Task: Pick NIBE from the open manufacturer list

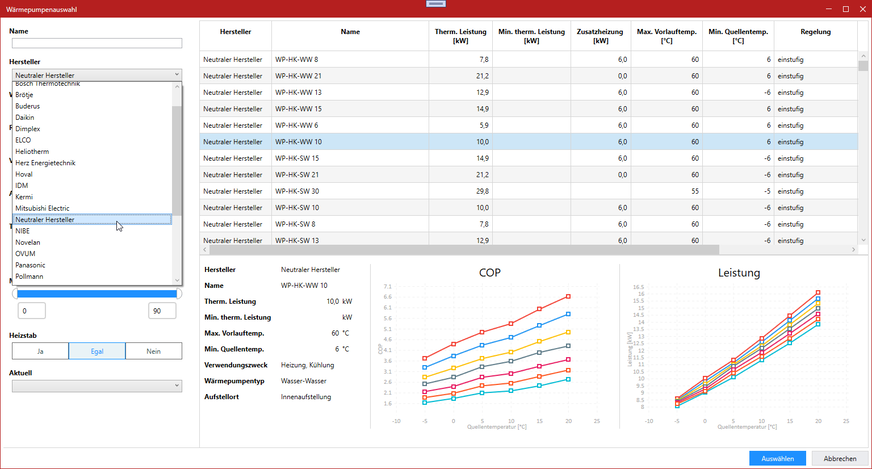Action: point(23,231)
